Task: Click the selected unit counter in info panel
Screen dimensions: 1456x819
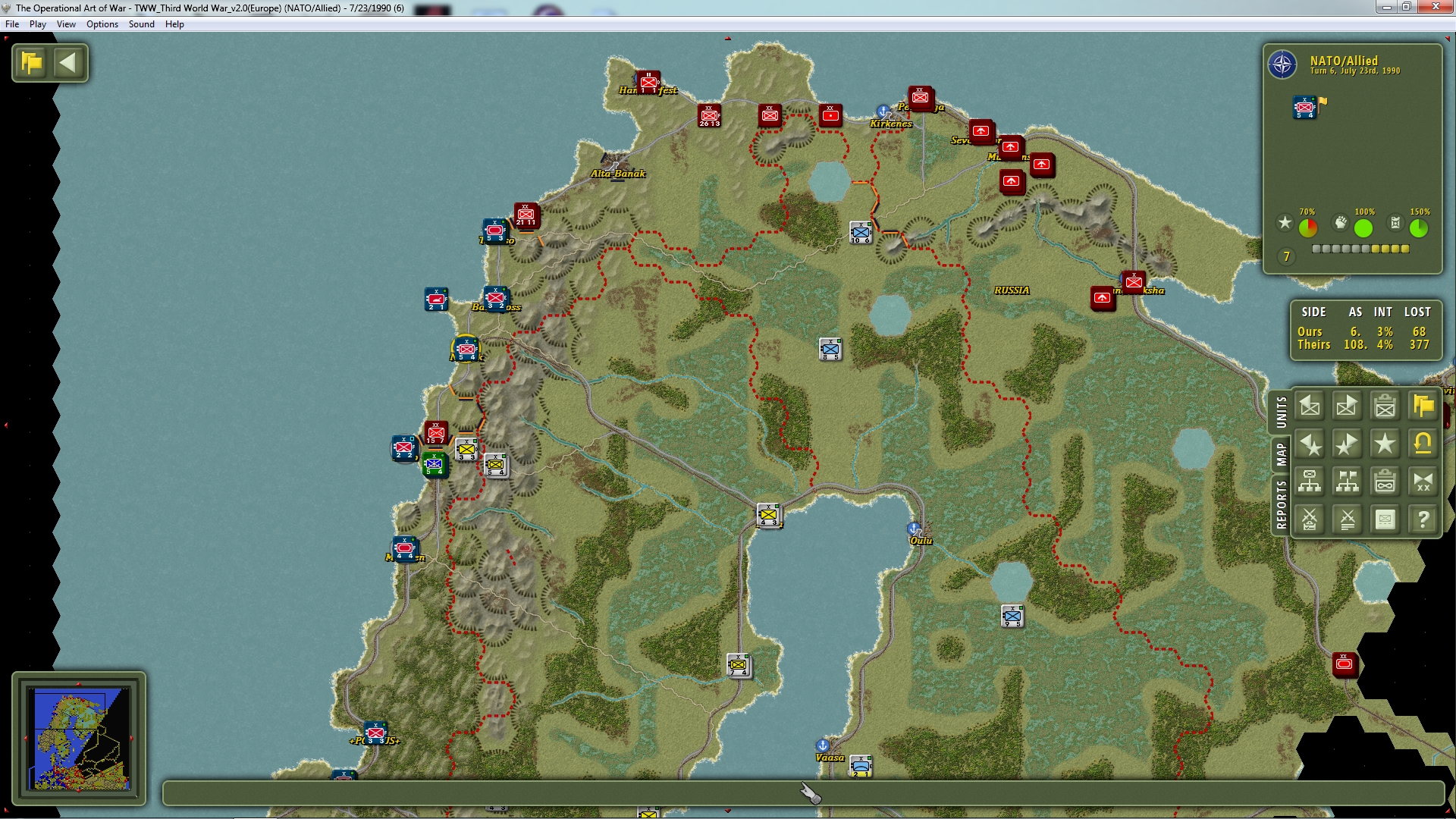Action: pos(1304,108)
